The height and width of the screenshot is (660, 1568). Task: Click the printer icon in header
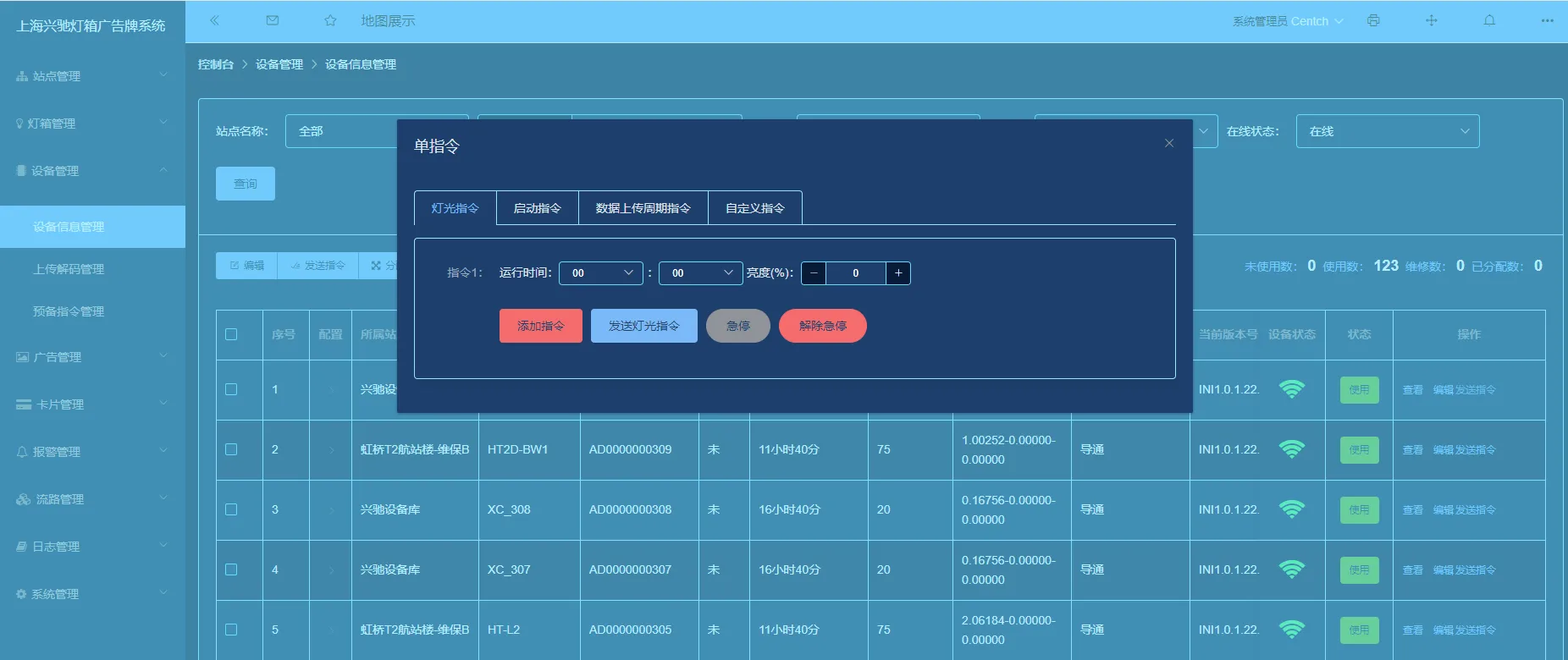click(x=1373, y=20)
